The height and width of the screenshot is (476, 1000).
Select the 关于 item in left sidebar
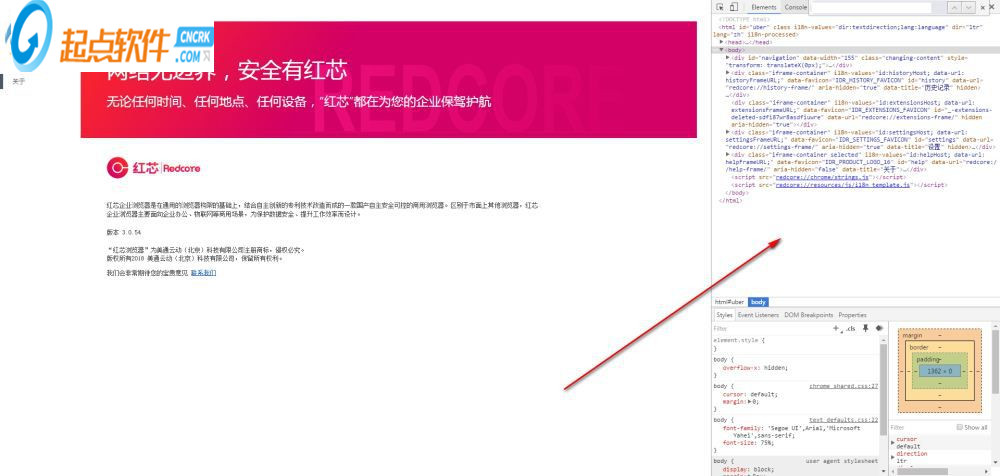pyautogui.click(x=18, y=82)
